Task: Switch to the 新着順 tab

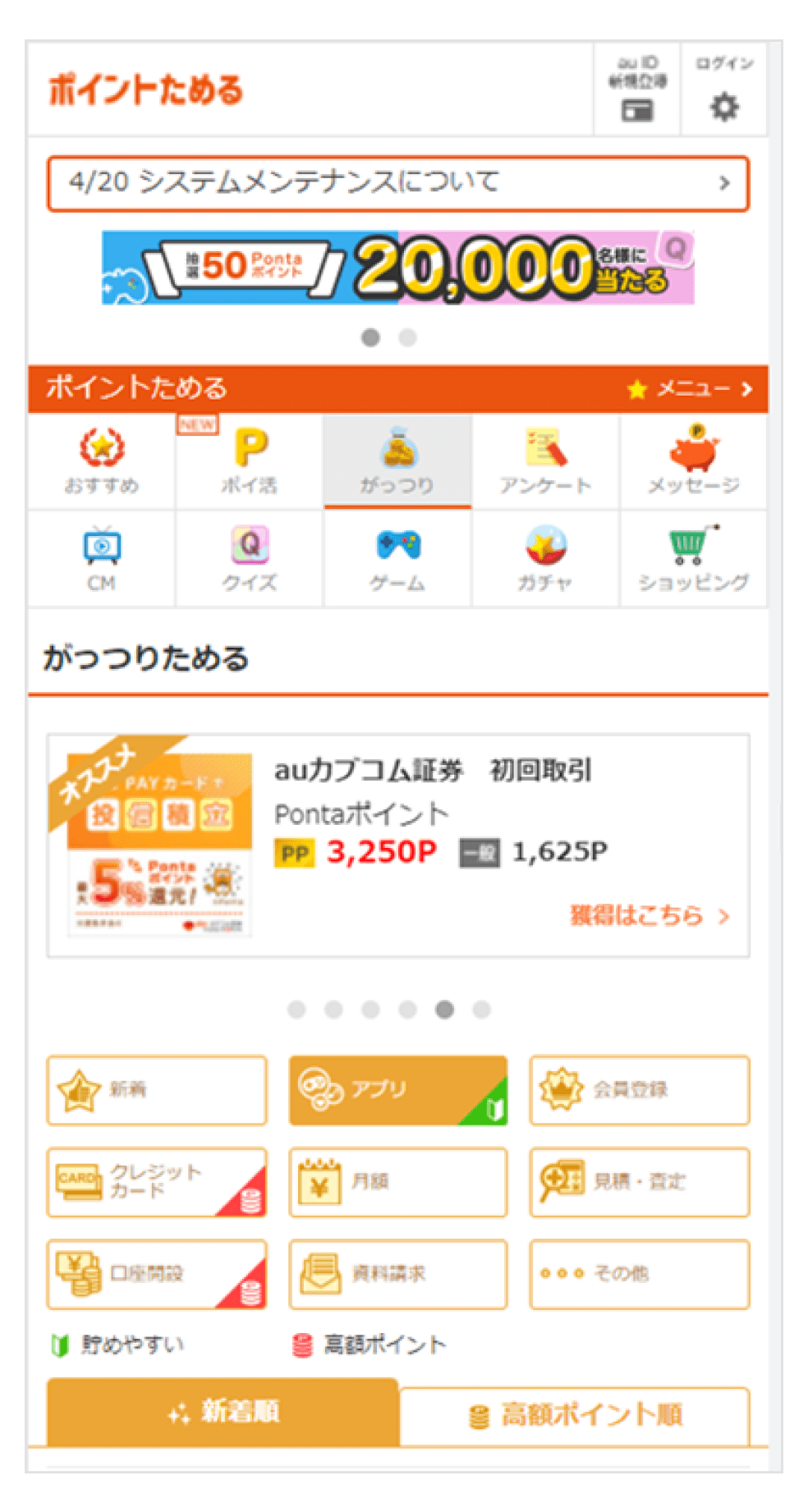Action: pyautogui.click(x=223, y=1412)
